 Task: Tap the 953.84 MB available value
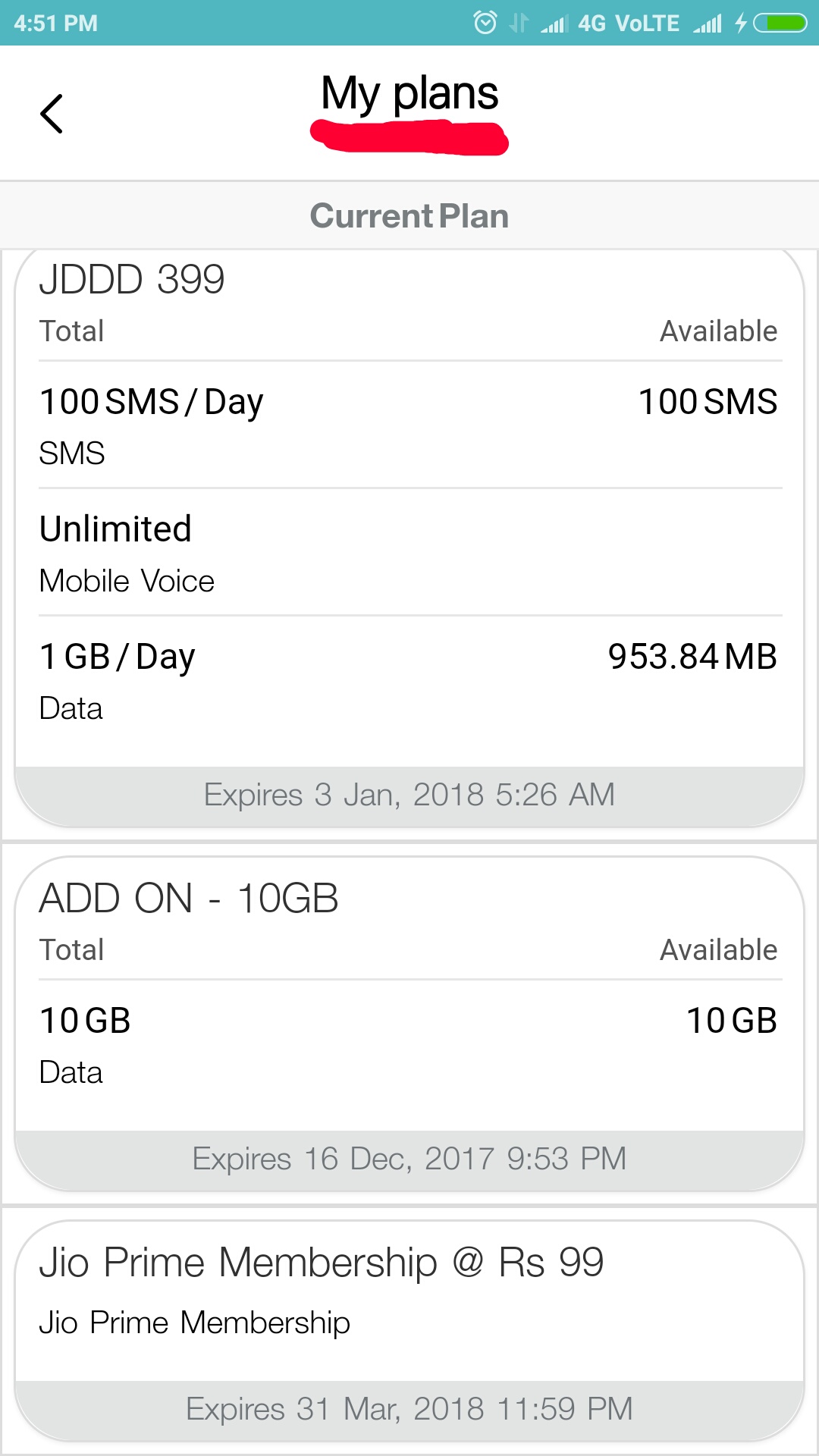[692, 657]
